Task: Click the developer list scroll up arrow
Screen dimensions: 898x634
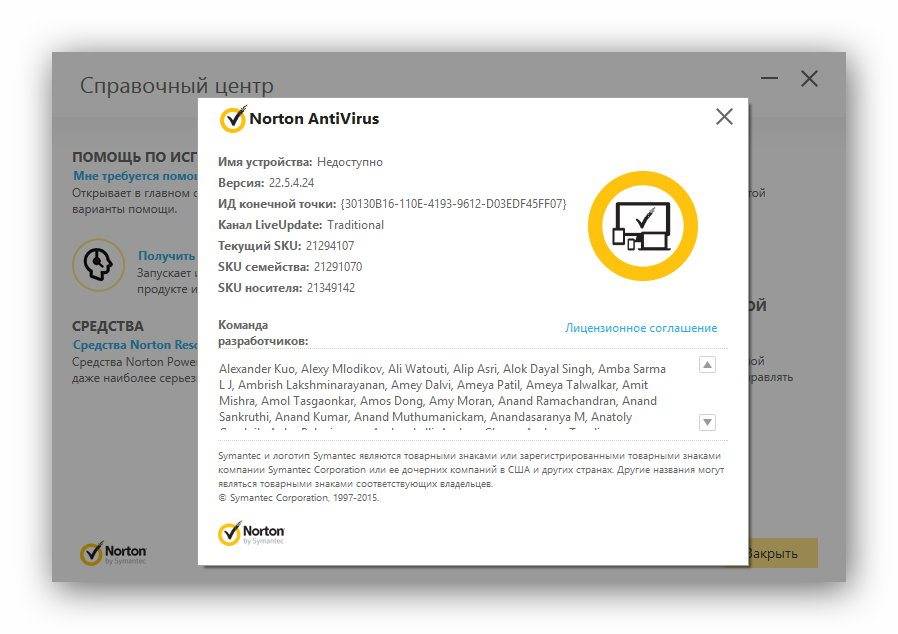Action: coord(707,365)
